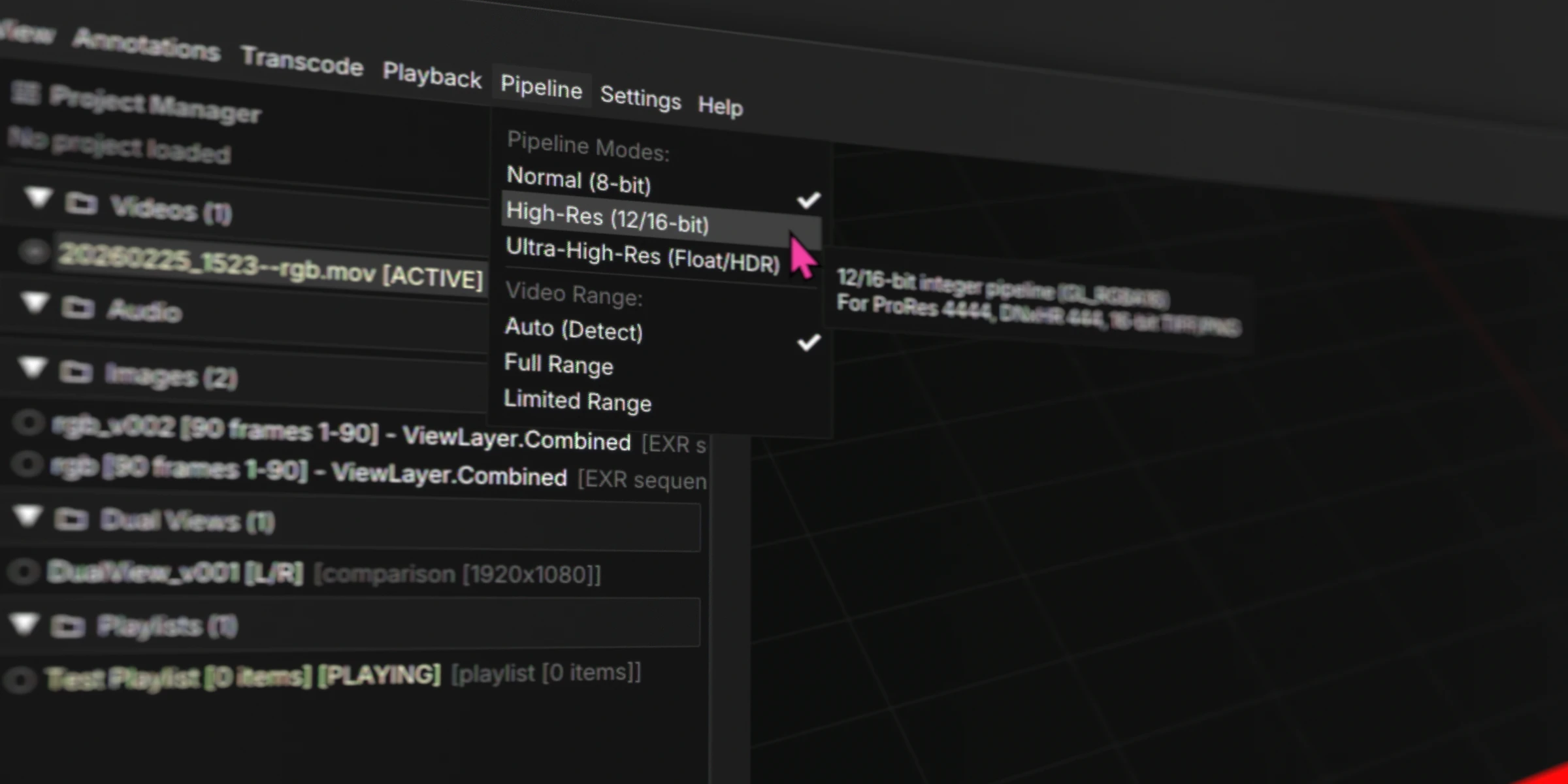Collapse the Videos section triangle

tap(38, 197)
